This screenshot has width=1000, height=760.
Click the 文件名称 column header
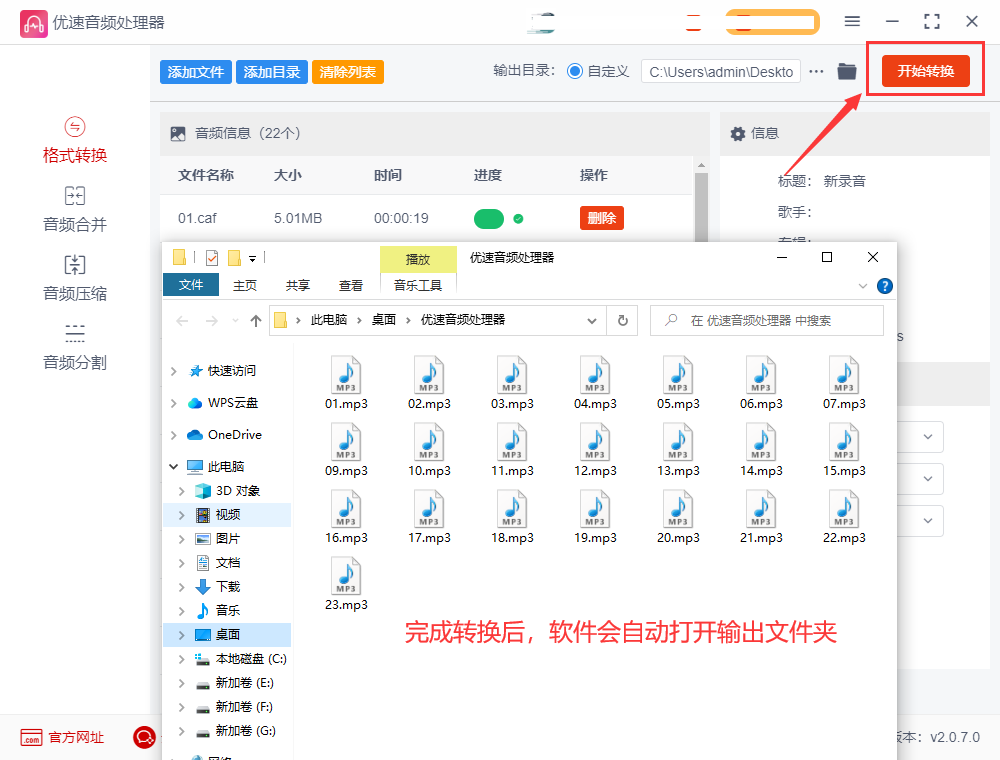click(x=206, y=175)
